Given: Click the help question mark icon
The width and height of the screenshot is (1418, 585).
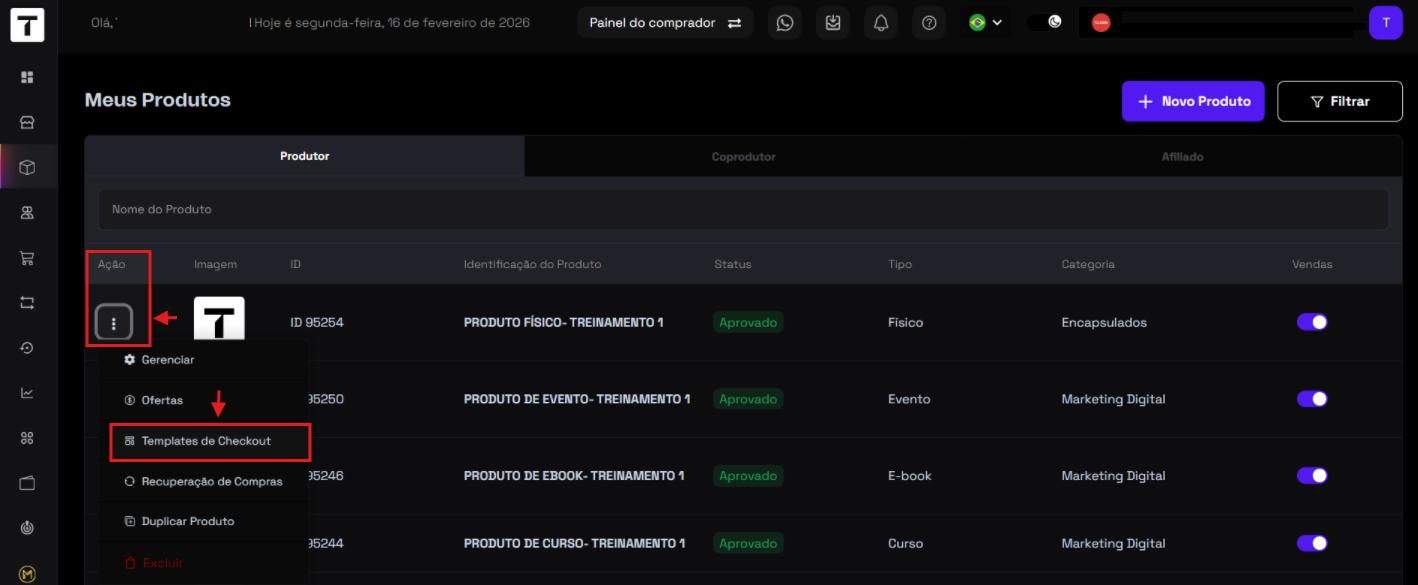Looking at the screenshot, I should coord(929,23).
